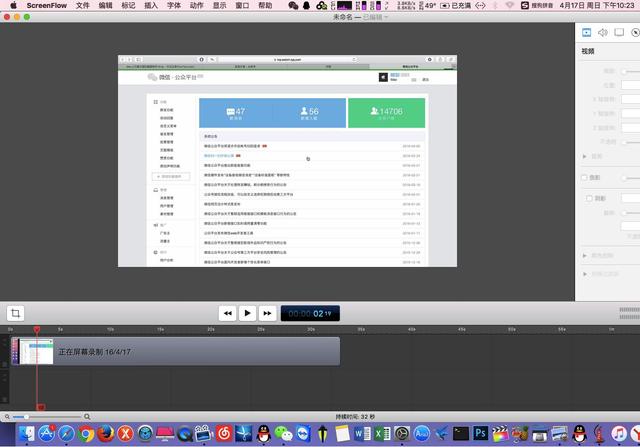The height and width of the screenshot is (447, 640).
Task: Open Photoshop from the dock
Action: [x=480, y=433]
